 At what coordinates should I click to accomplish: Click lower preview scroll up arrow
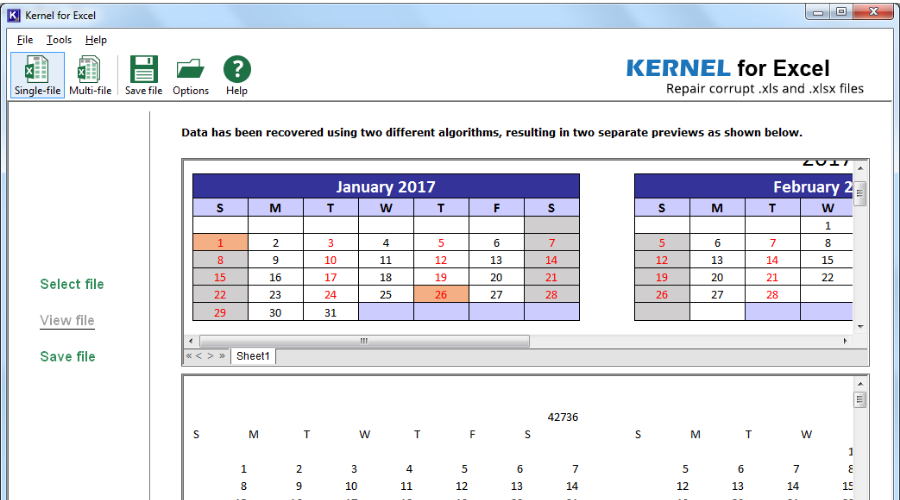click(860, 383)
